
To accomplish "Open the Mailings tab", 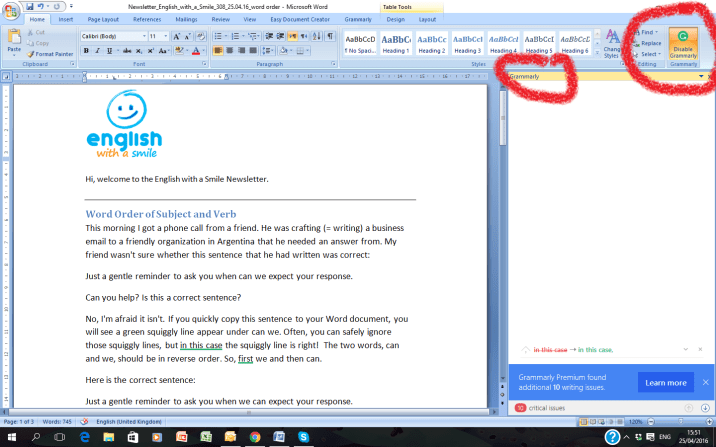I will (186, 19).
